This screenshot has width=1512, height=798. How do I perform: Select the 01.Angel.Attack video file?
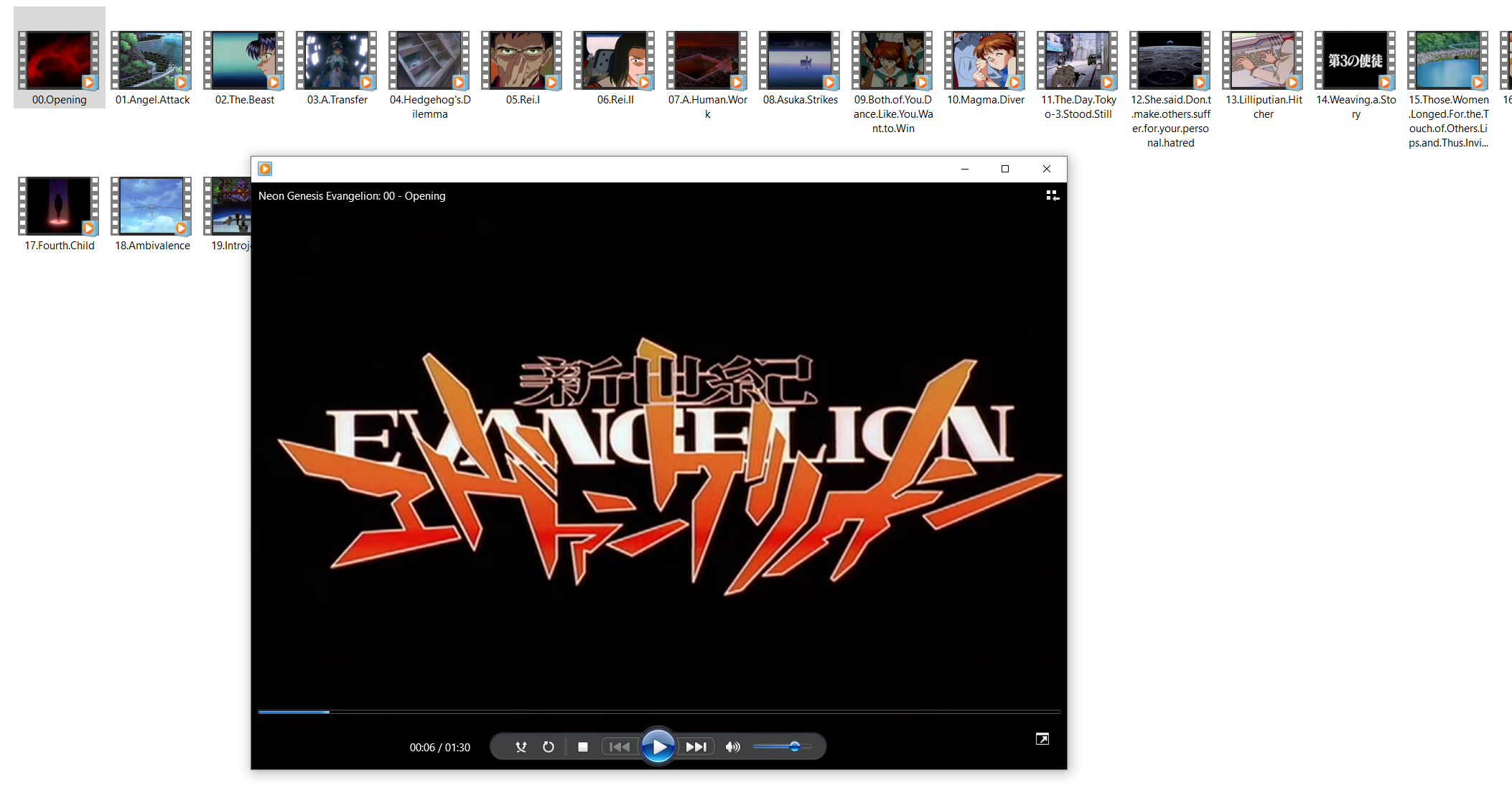[152, 62]
